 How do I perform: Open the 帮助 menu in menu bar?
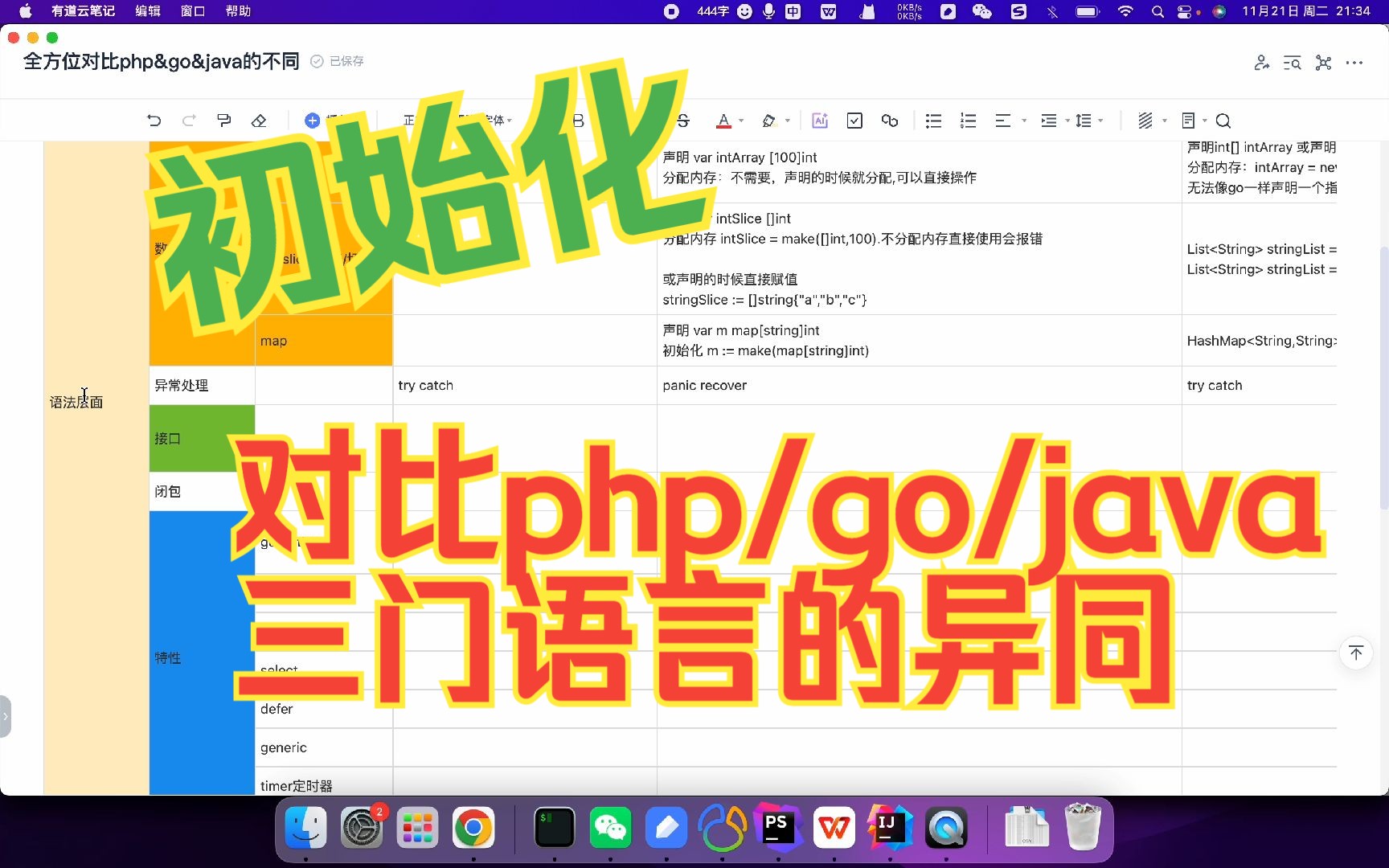[x=237, y=11]
